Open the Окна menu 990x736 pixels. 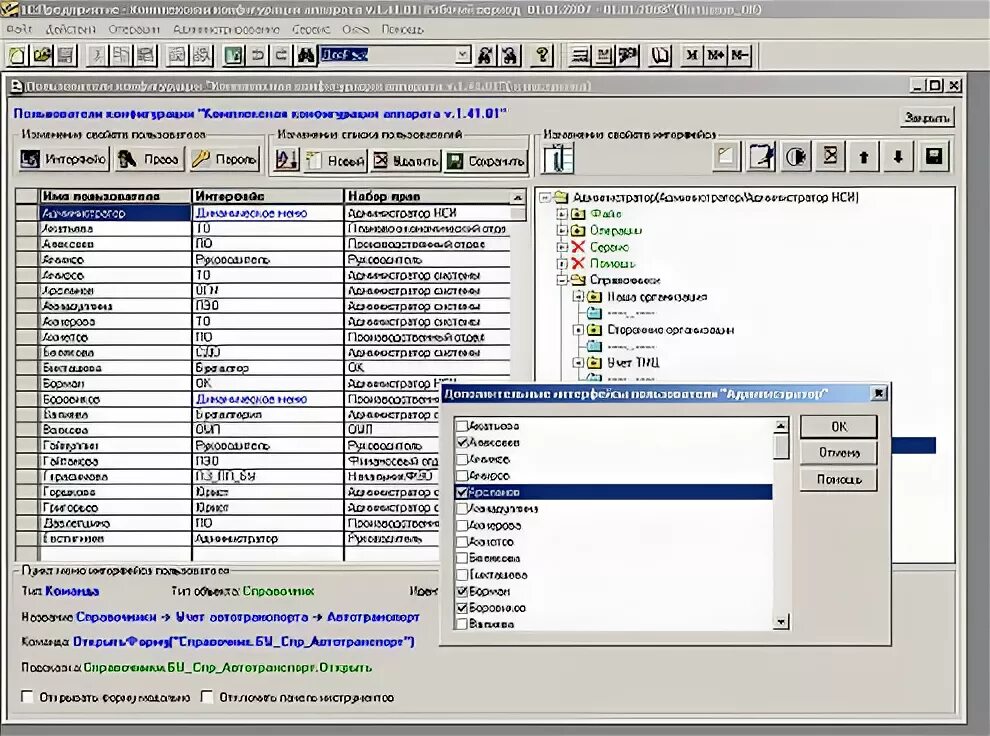[355, 30]
